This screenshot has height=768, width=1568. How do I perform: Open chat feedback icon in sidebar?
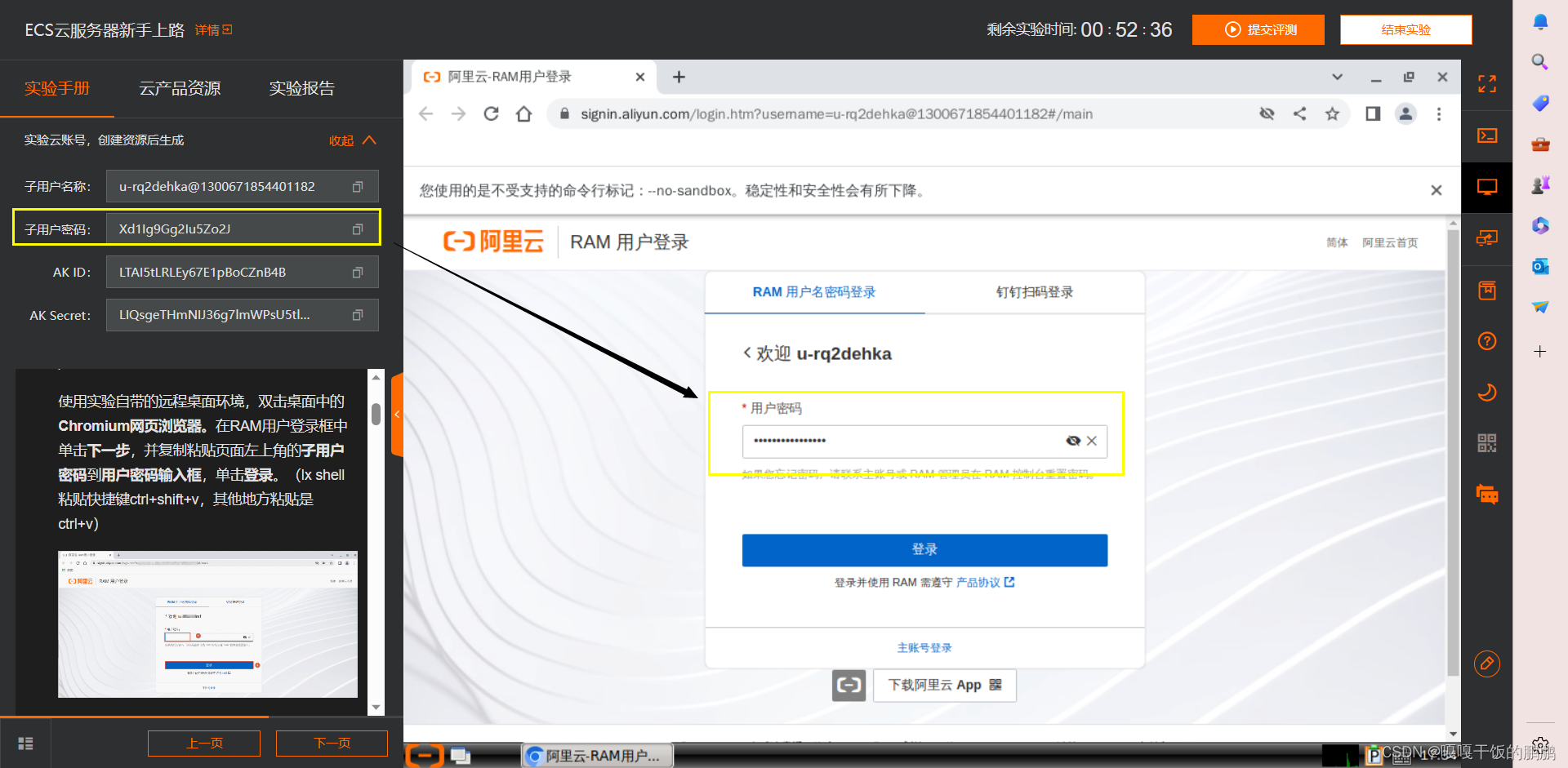pyautogui.click(x=1487, y=495)
